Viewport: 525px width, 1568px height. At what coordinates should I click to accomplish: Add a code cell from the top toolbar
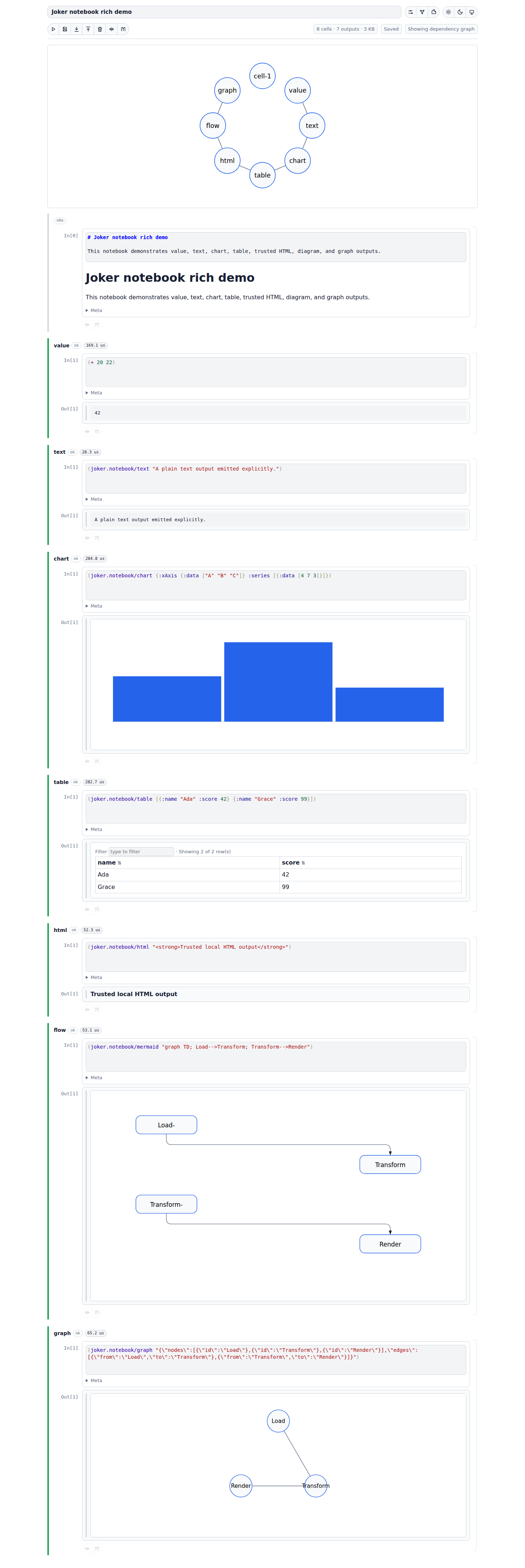pyautogui.click(x=112, y=29)
